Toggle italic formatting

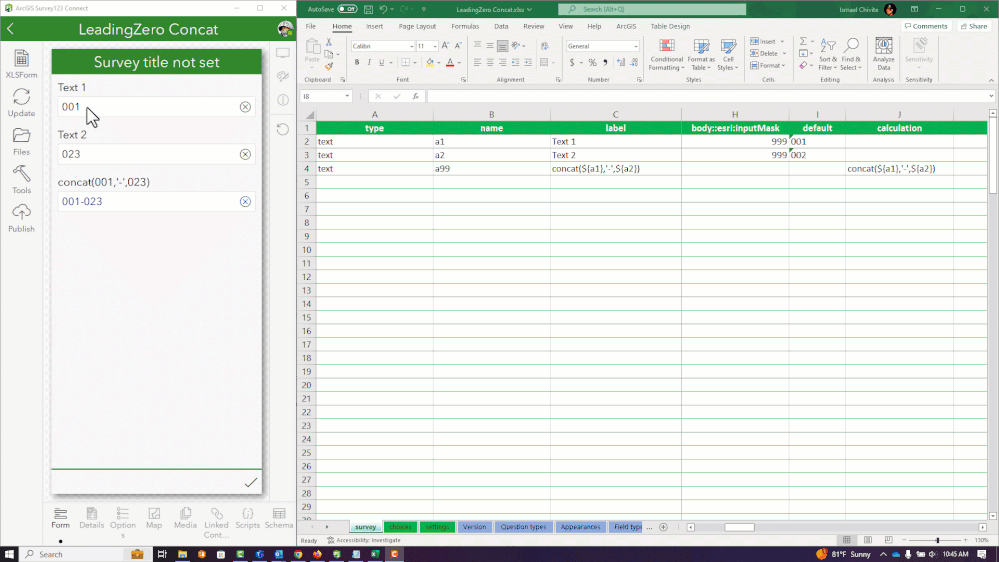pyautogui.click(x=369, y=62)
